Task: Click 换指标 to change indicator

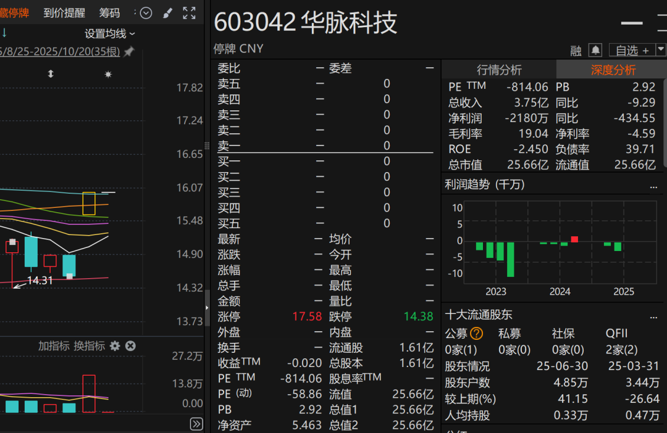Action: (x=89, y=346)
